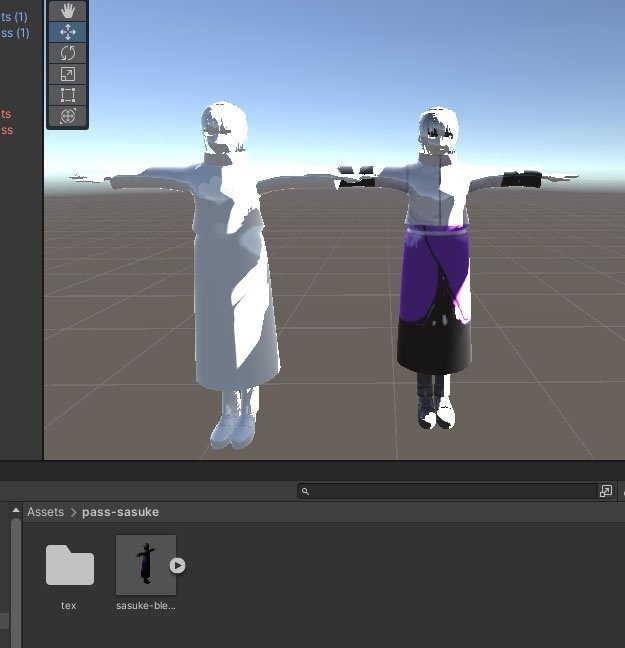Open the tex folder
Viewport: 625px width, 648px height.
coord(69,565)
